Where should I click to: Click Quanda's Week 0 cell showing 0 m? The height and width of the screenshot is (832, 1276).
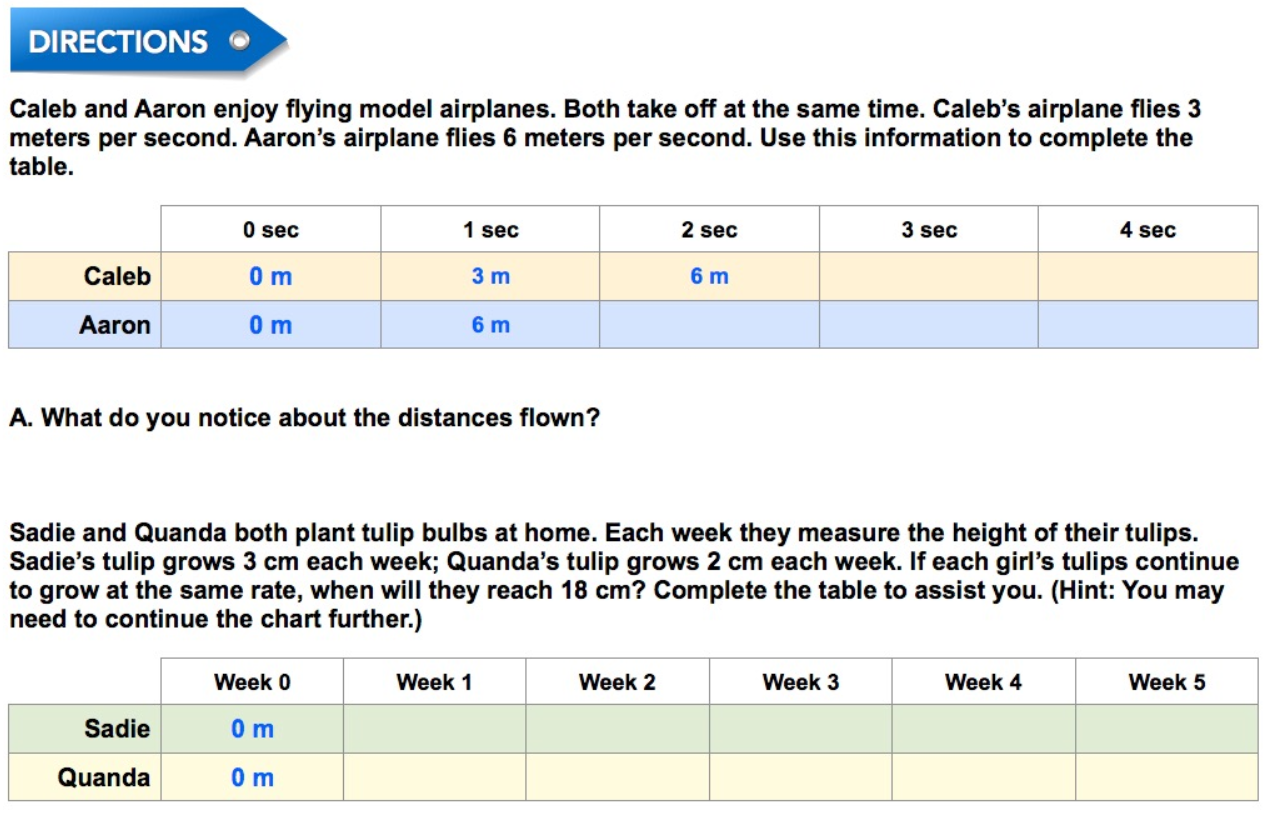tap(252, 777)
